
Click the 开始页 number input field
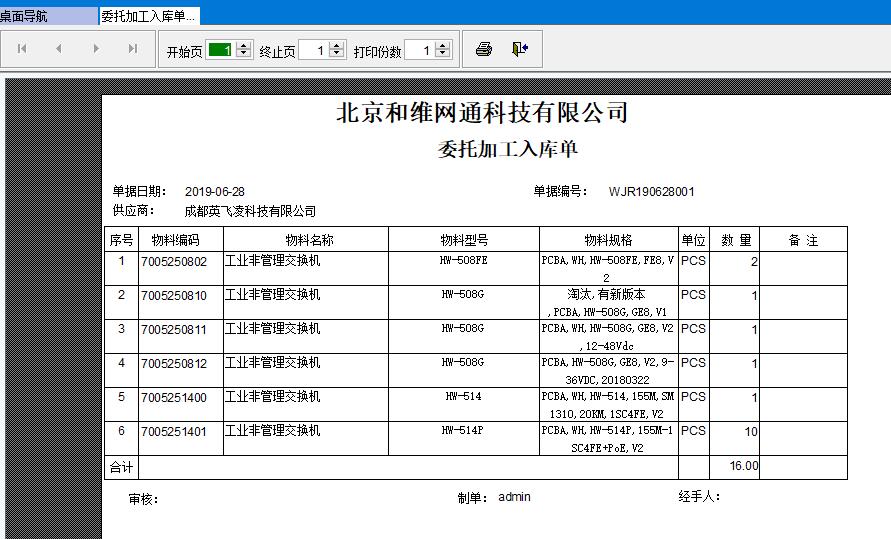220,50
